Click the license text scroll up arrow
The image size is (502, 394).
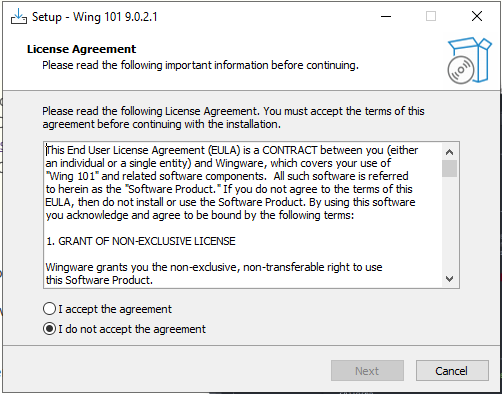point(449,152)
